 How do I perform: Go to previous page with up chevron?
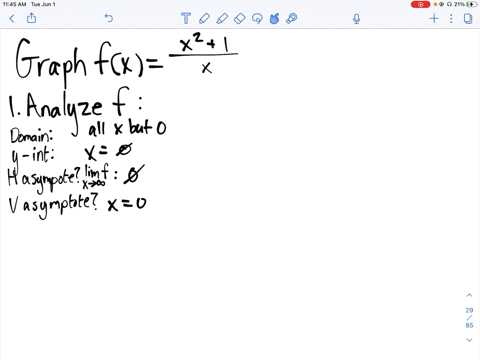[469, 295]
